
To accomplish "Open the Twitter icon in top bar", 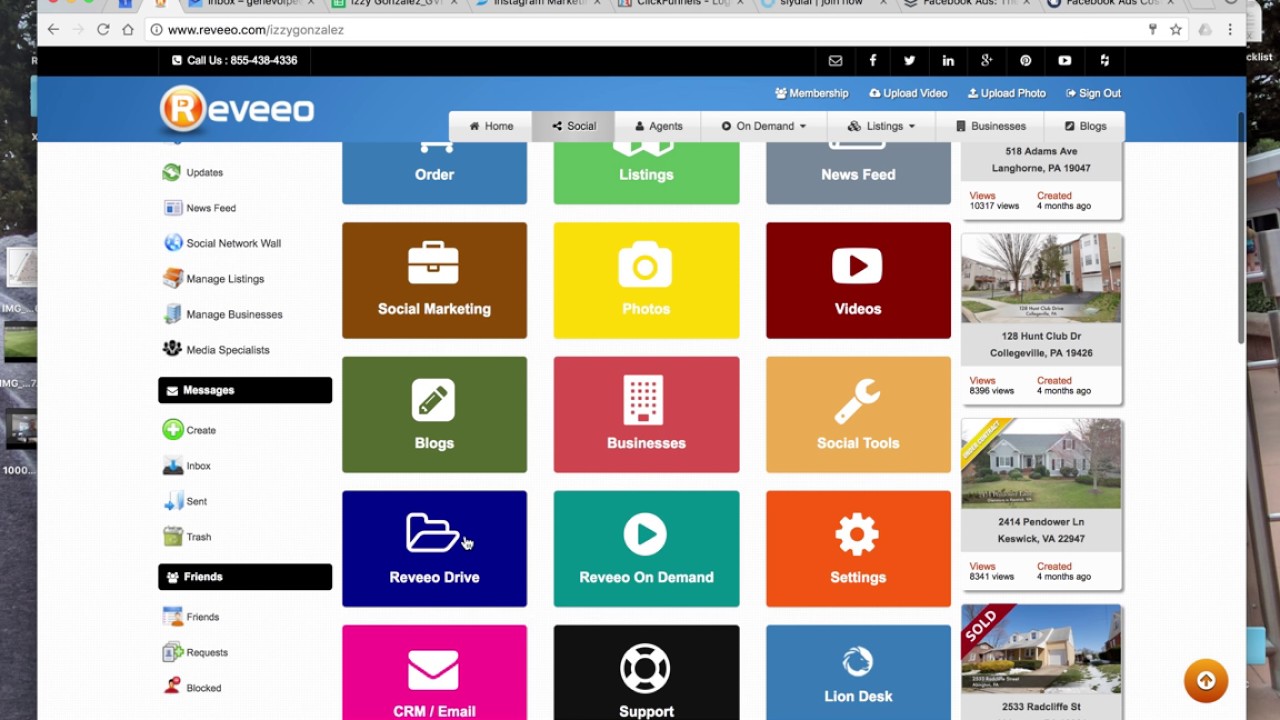I will [x=910, y=61].
